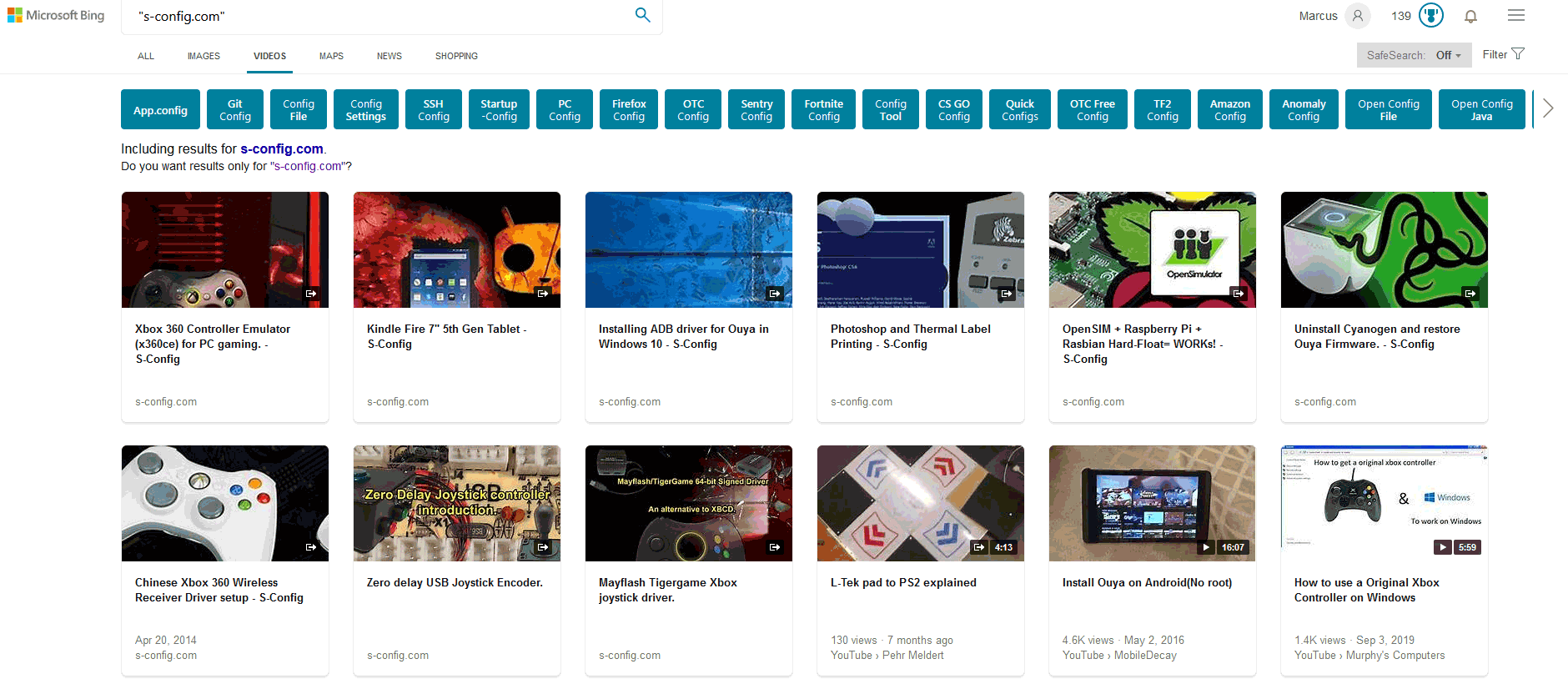This screenshot has width=1568, height=679.
Task: Click inside the search query box
Action: click(x=375, y=16)
